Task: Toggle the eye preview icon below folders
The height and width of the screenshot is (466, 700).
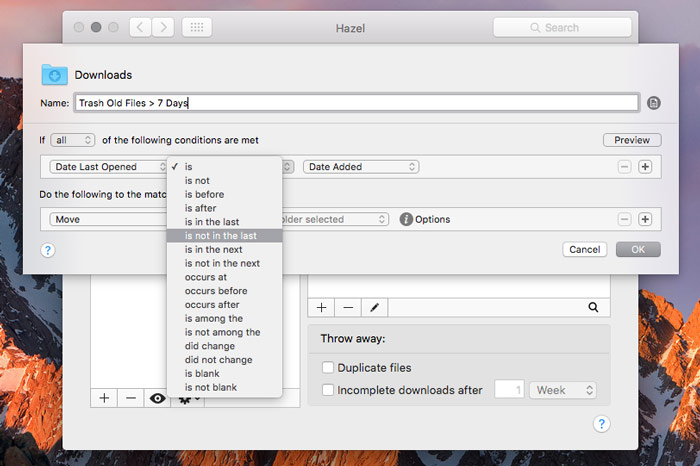Action: pyautogui.click(x=157, y=398)
